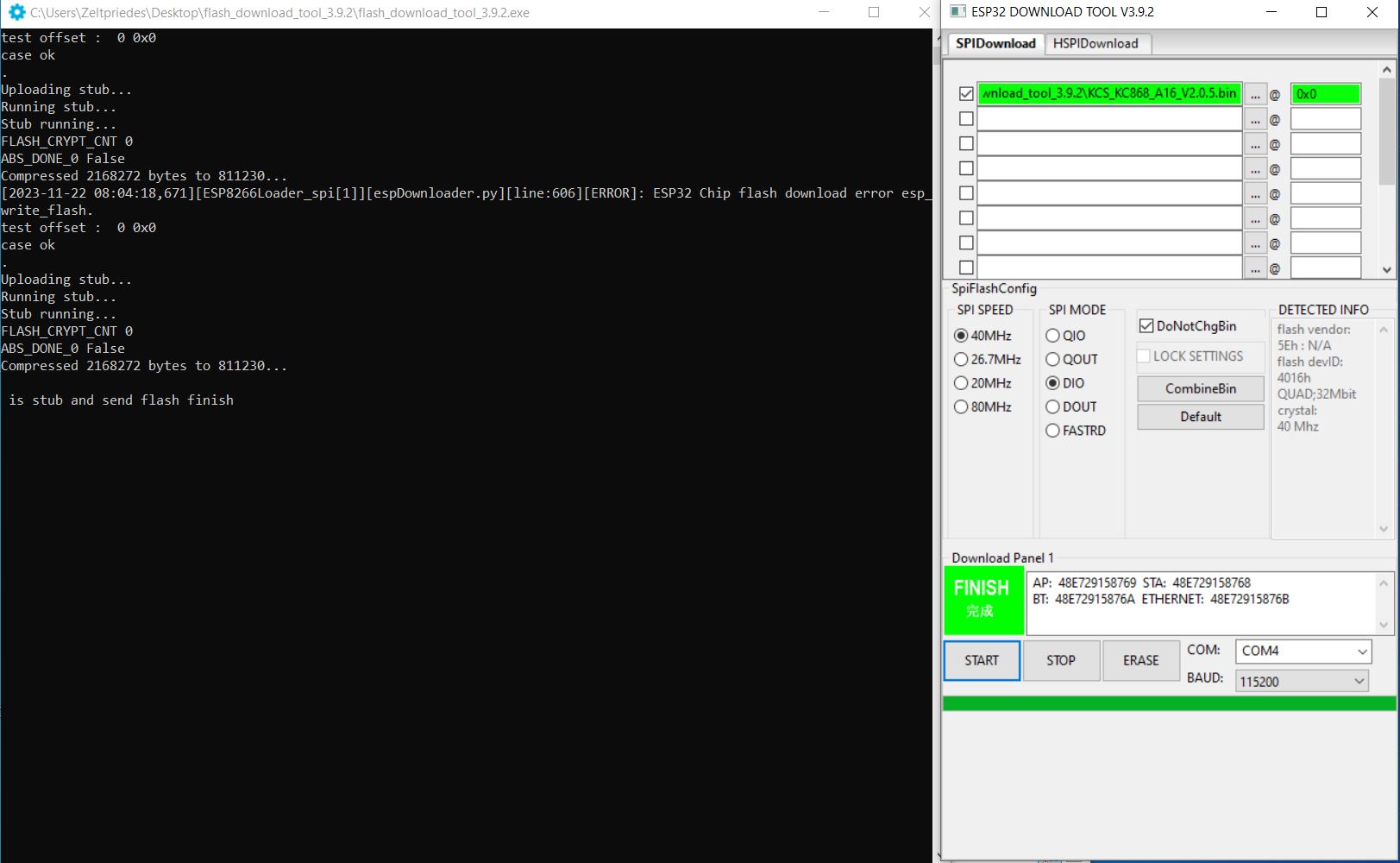Screen dimensions: 1400x863
Task: Select the 80MHz SPI speed radio button
Action: tap(961, 406)
